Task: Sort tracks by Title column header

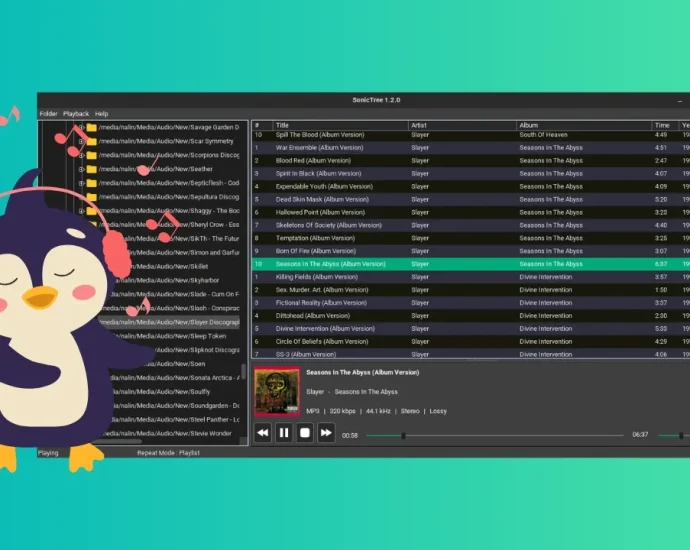Action: point(341,125)
